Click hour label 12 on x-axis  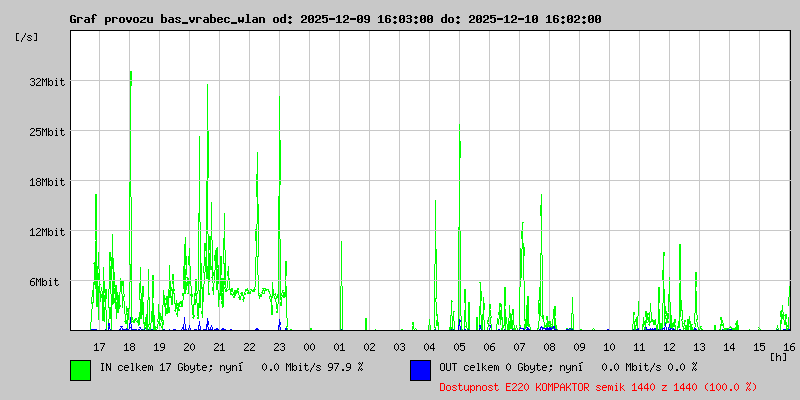click(669, 347)
